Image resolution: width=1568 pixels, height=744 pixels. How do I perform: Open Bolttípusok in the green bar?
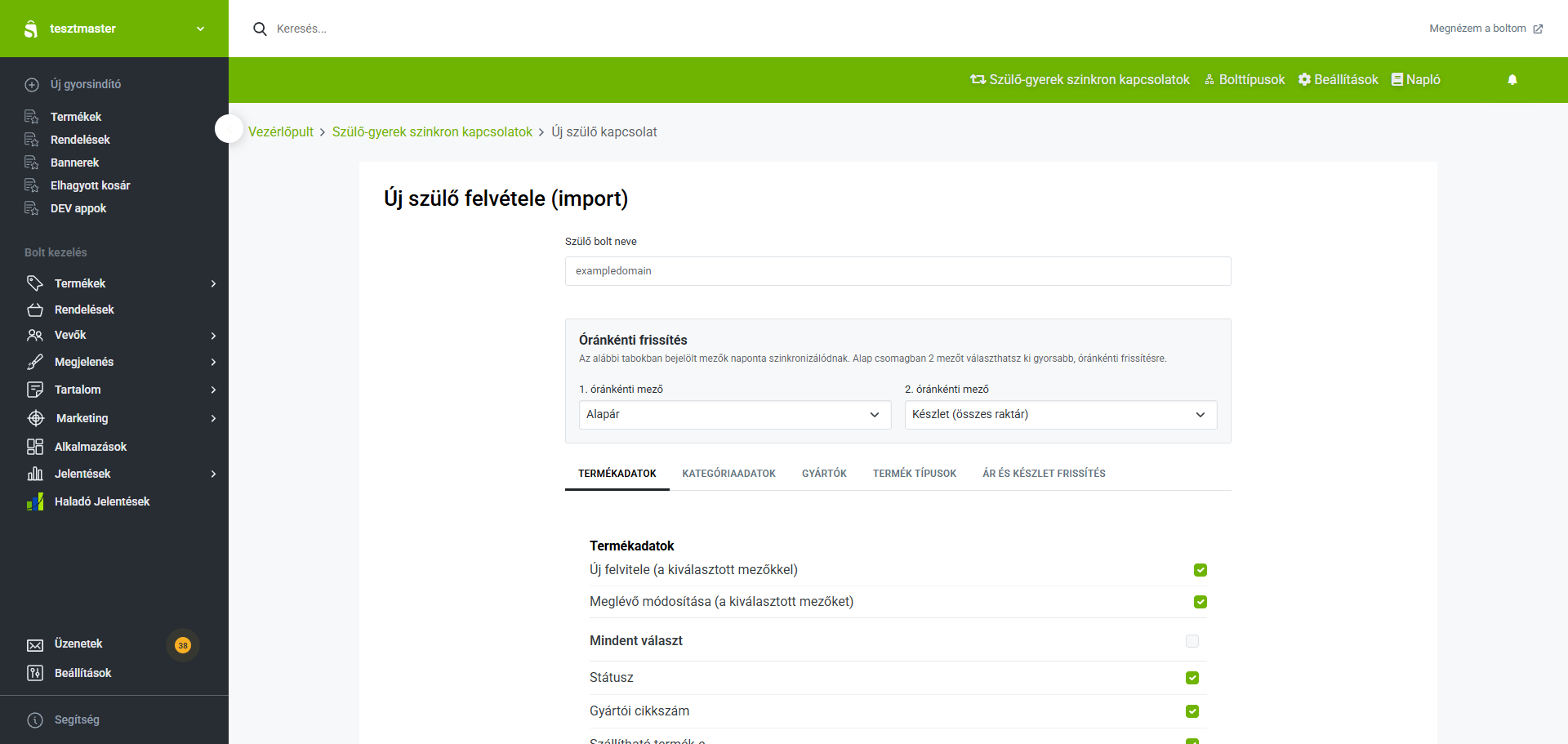(x=1245, y=80)
